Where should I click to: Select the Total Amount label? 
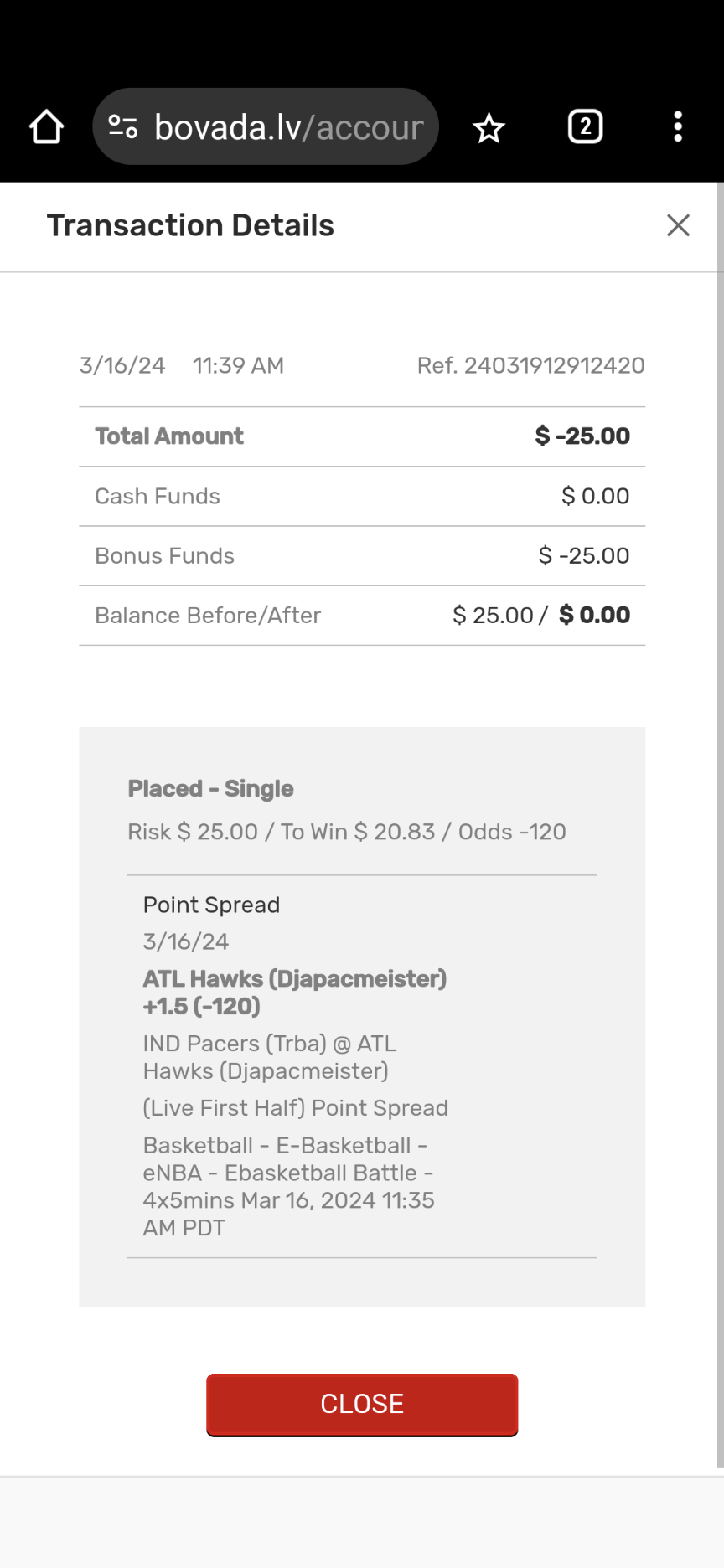(x=169, y=436)
